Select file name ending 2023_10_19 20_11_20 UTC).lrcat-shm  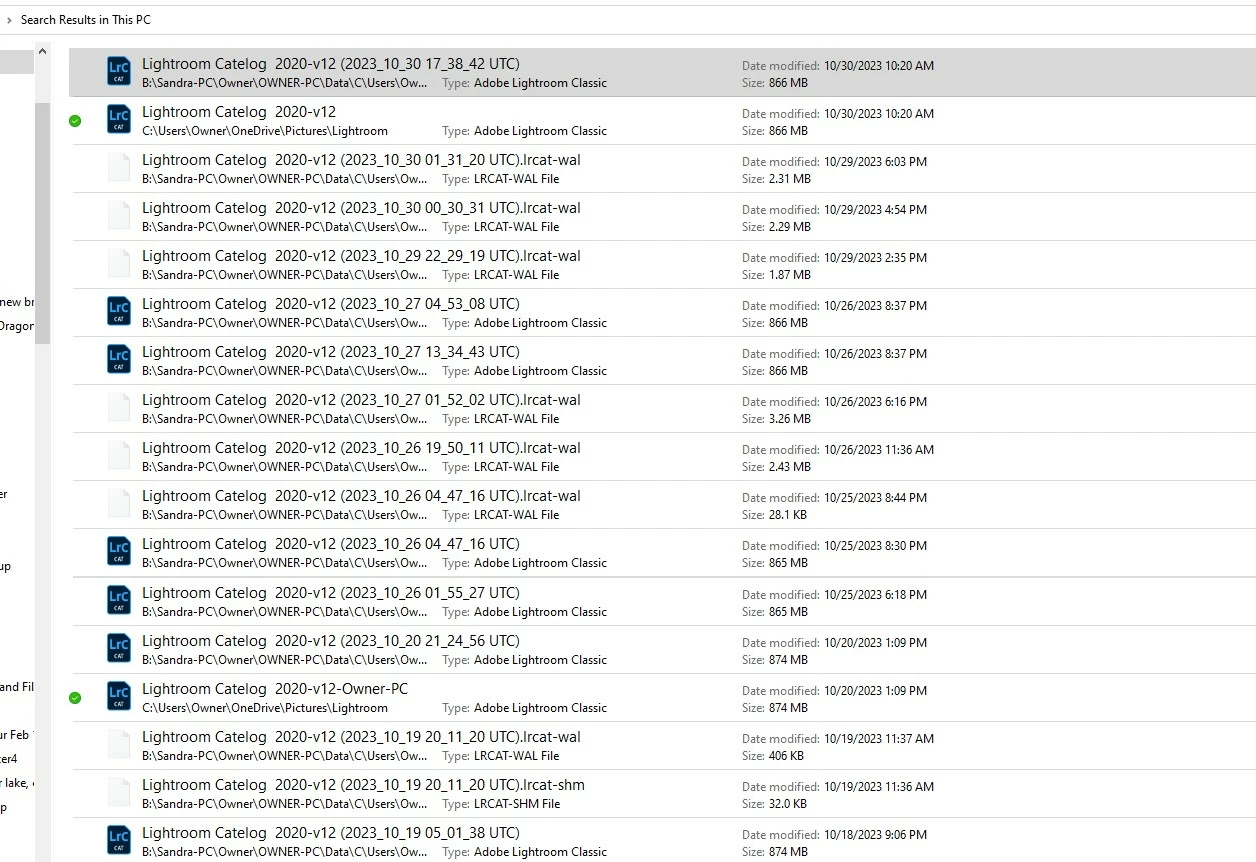363,785
